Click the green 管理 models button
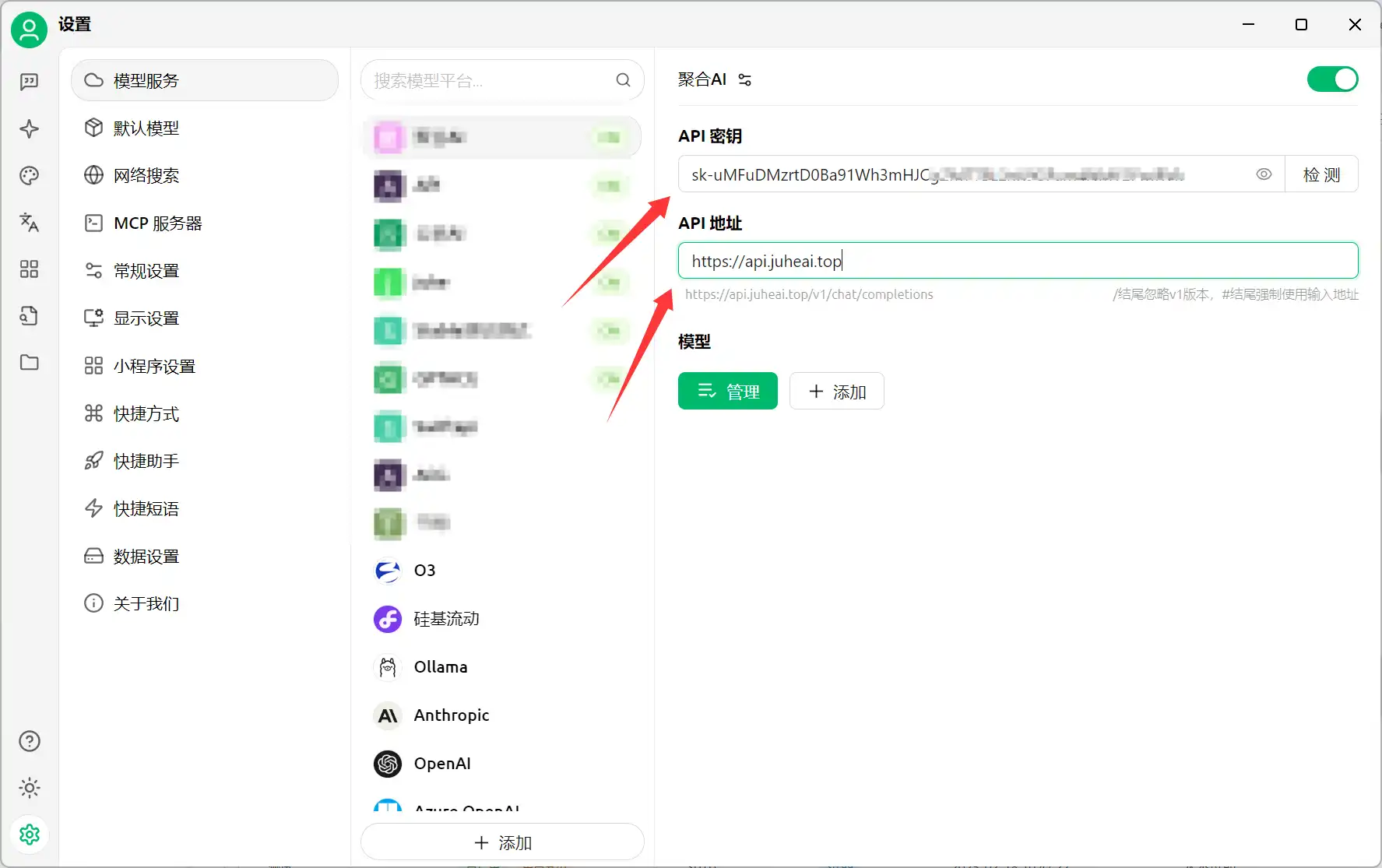Image resolution: width=1382 pixels, height=868 pixels. click(728, 391)
